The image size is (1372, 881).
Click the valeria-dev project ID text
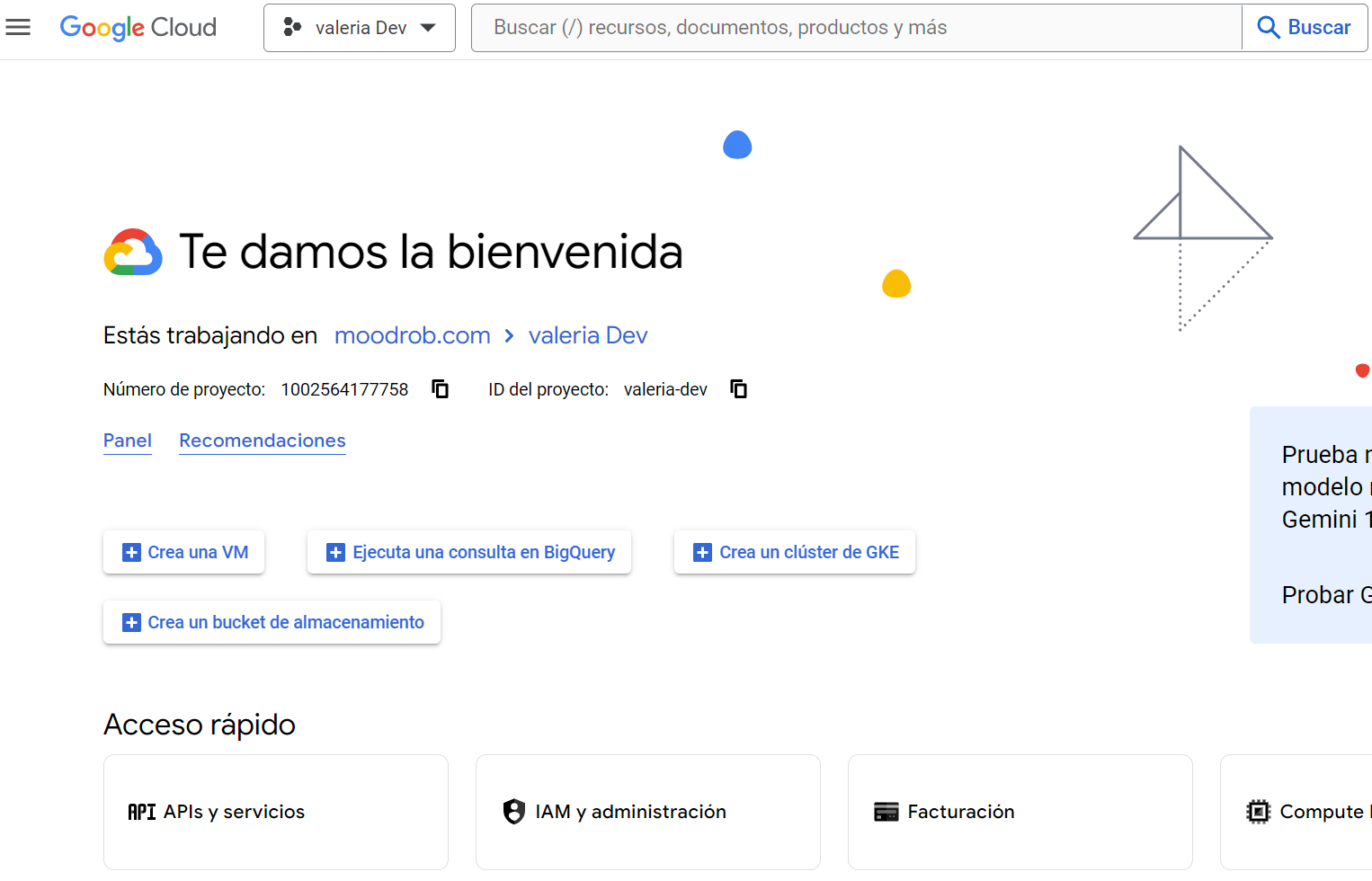pyautogui.click(x=665, y=389)
